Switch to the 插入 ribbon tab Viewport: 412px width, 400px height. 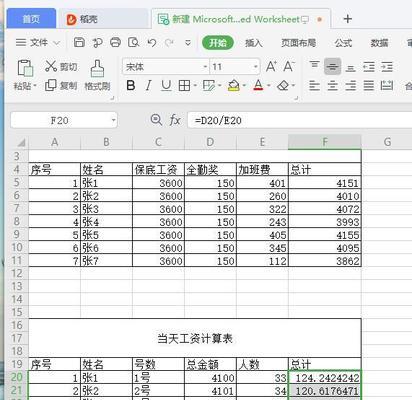click(253, 43)
